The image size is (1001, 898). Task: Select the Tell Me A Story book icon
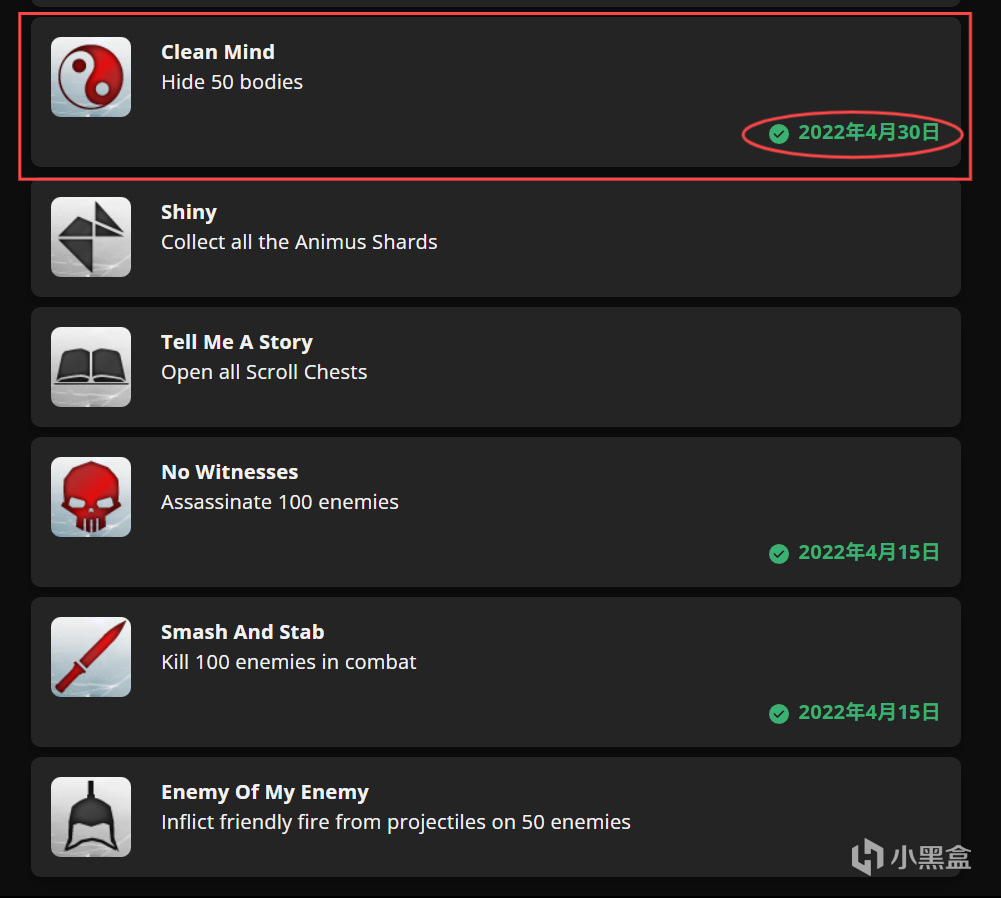[91, 367]
